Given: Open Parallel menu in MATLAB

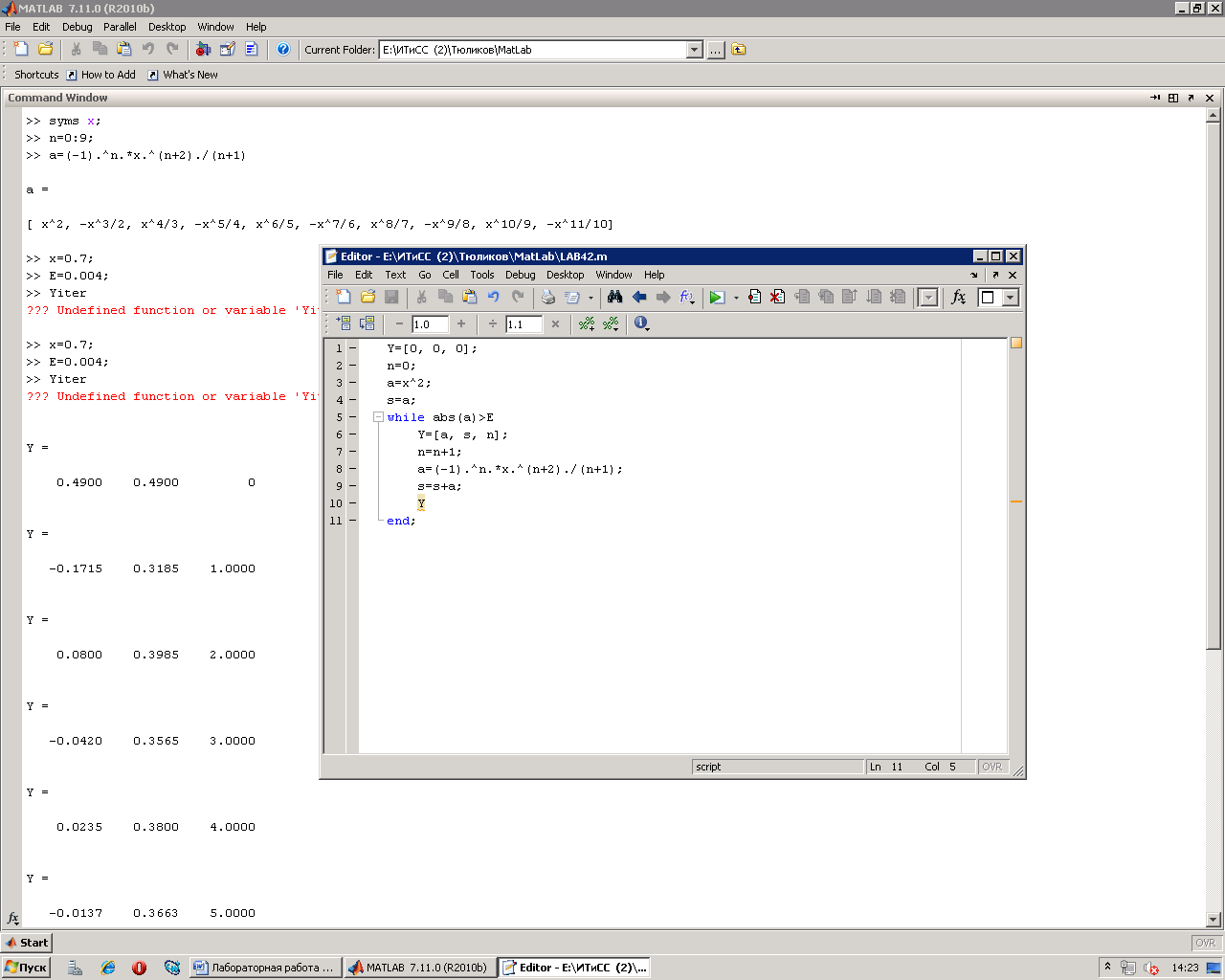Looking at the screenshot, I should point(120,27).
